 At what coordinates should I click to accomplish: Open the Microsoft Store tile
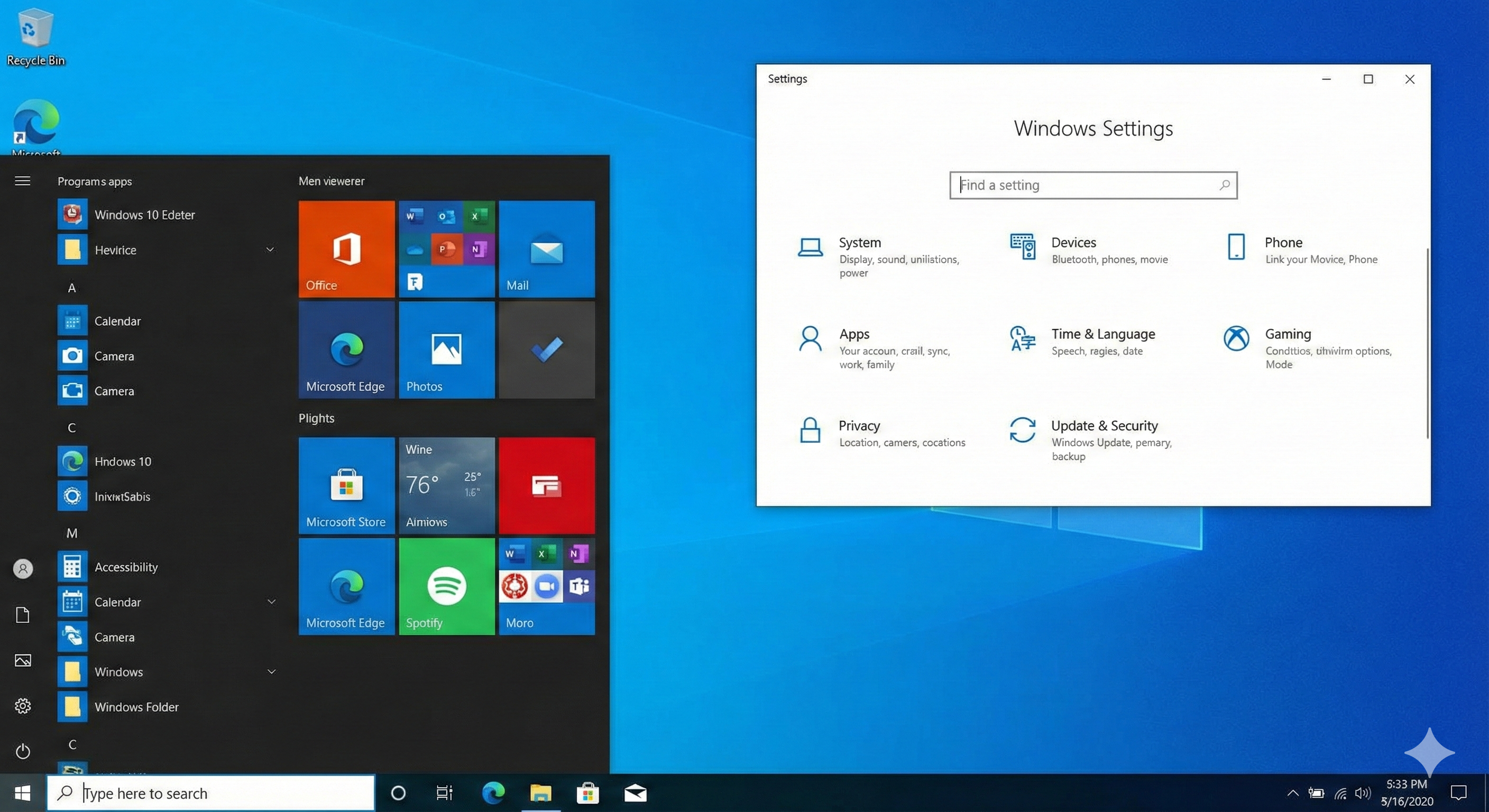click(346, 485)
